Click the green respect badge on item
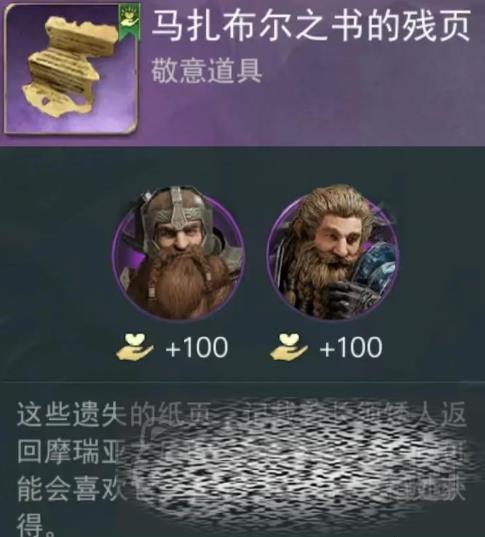Screen dimensions: 485x537 click(x=129, y=20)
